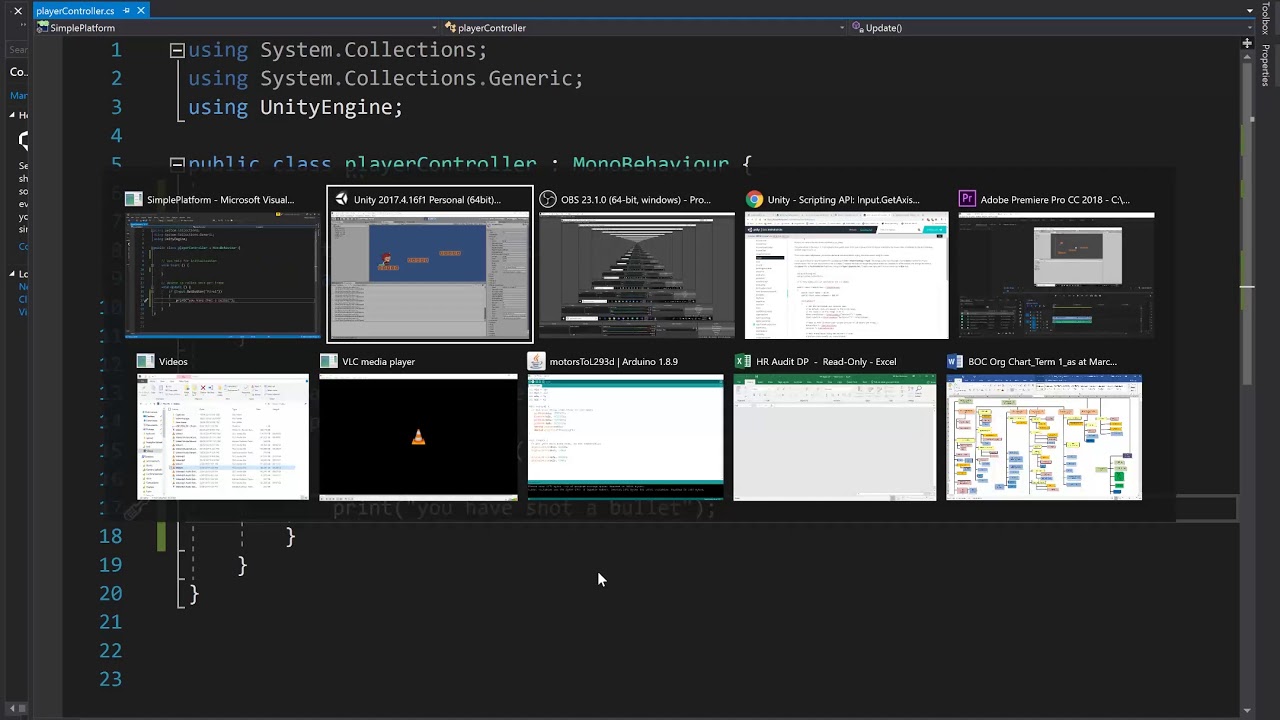Switch to the VLC media player window thumbnail
The image size is (1280, 720).
(x=418, y=437)
